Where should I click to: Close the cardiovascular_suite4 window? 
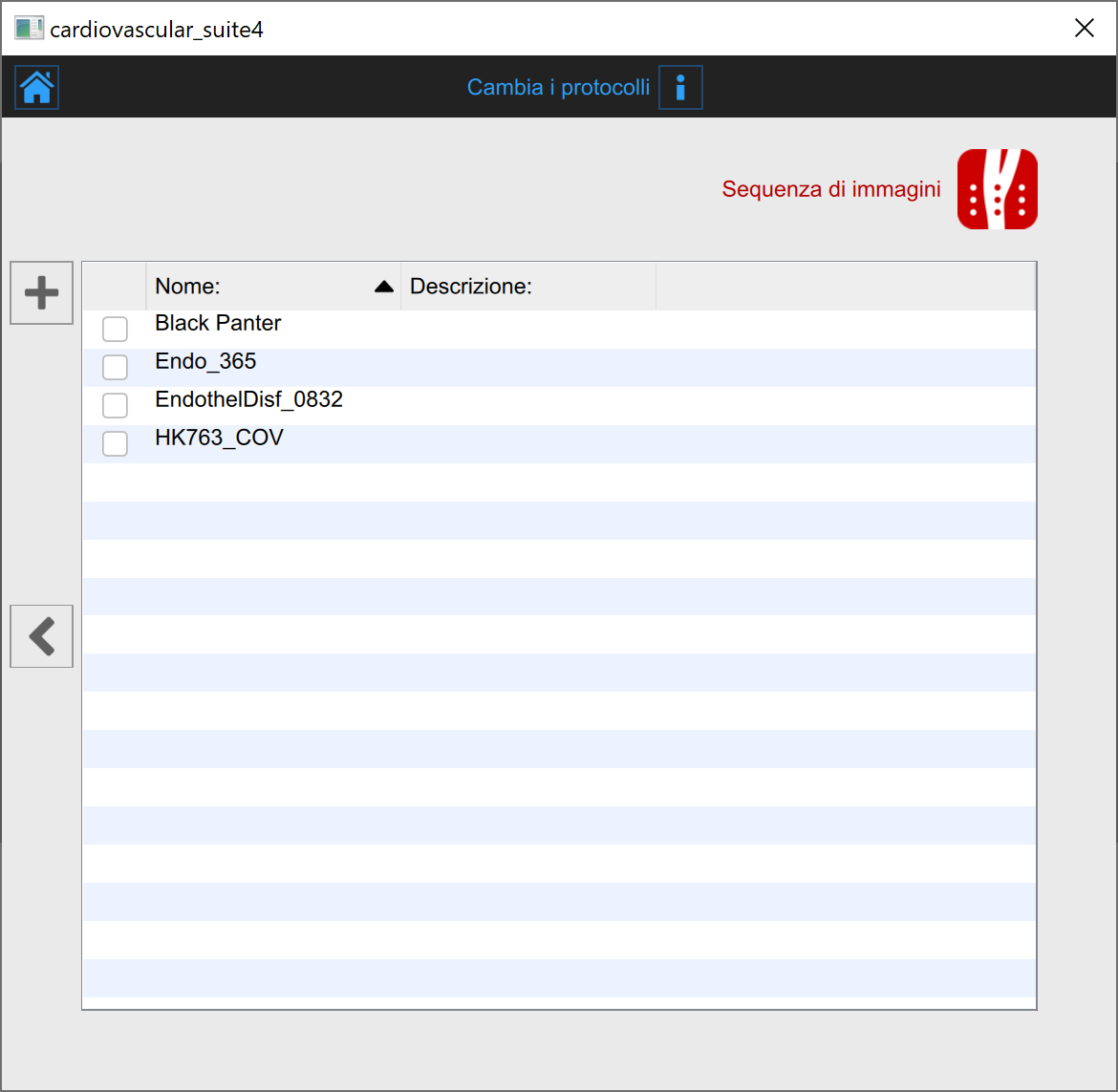pos(1084,29)
